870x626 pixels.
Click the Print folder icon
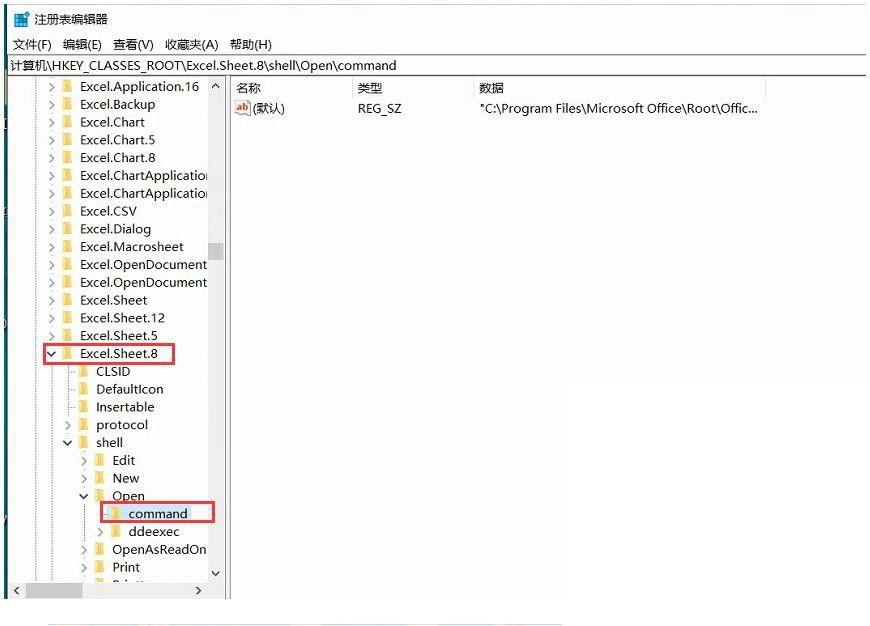click(x=100, y=567)
